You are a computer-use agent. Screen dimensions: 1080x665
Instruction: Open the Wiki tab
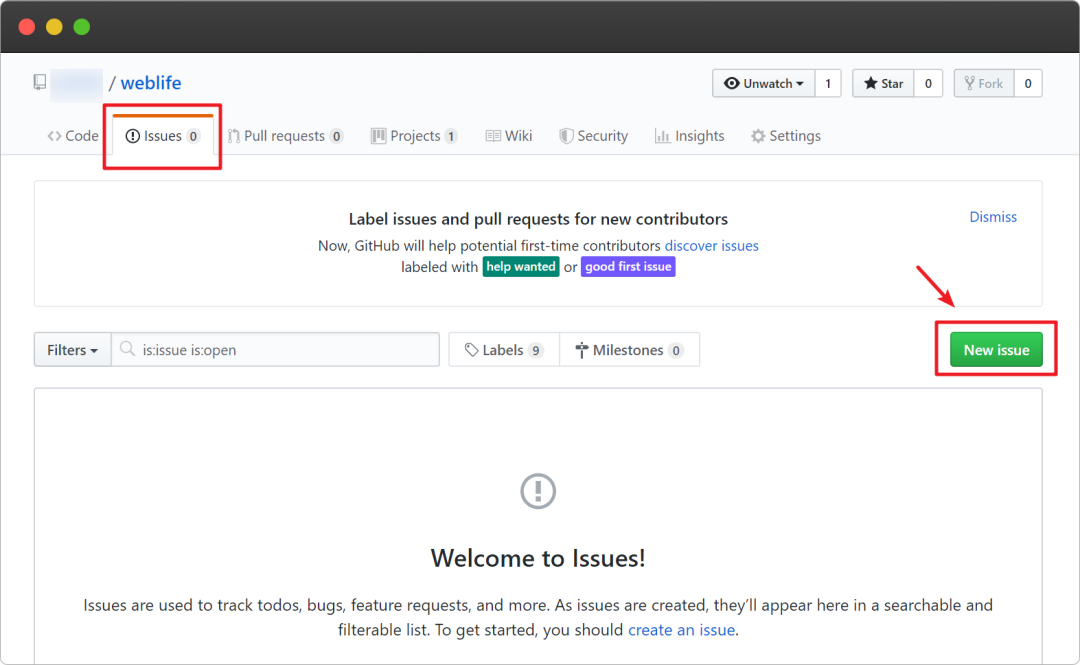[509, 136]
